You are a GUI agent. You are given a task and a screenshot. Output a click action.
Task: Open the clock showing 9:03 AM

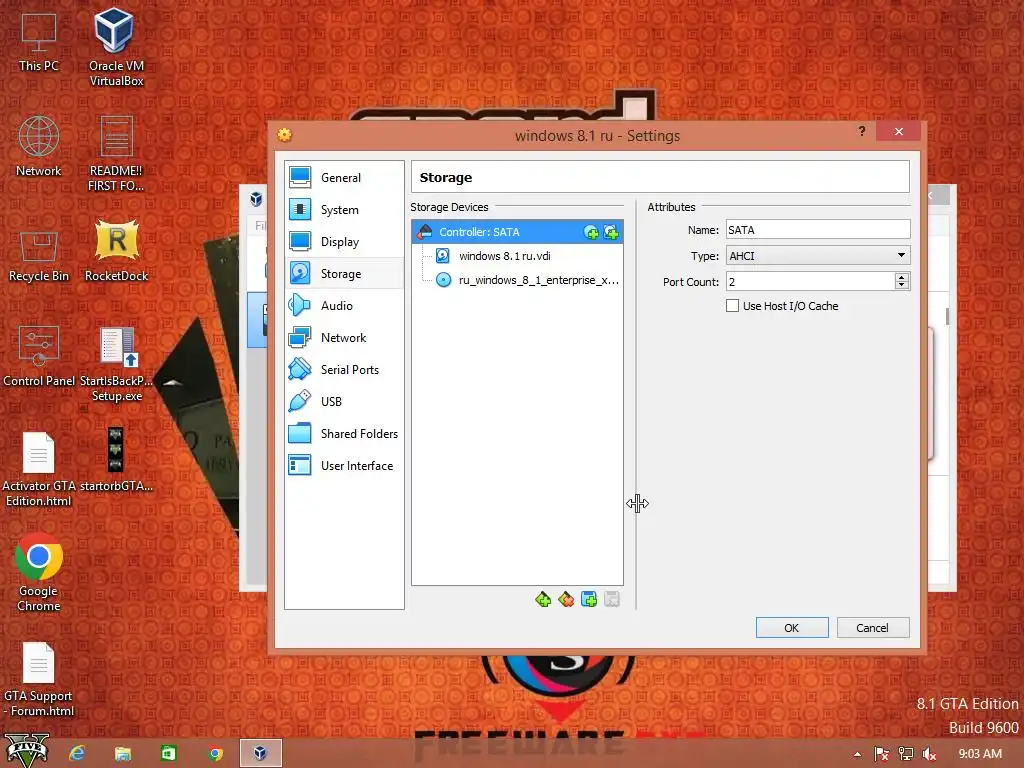[x=980, y=754]
